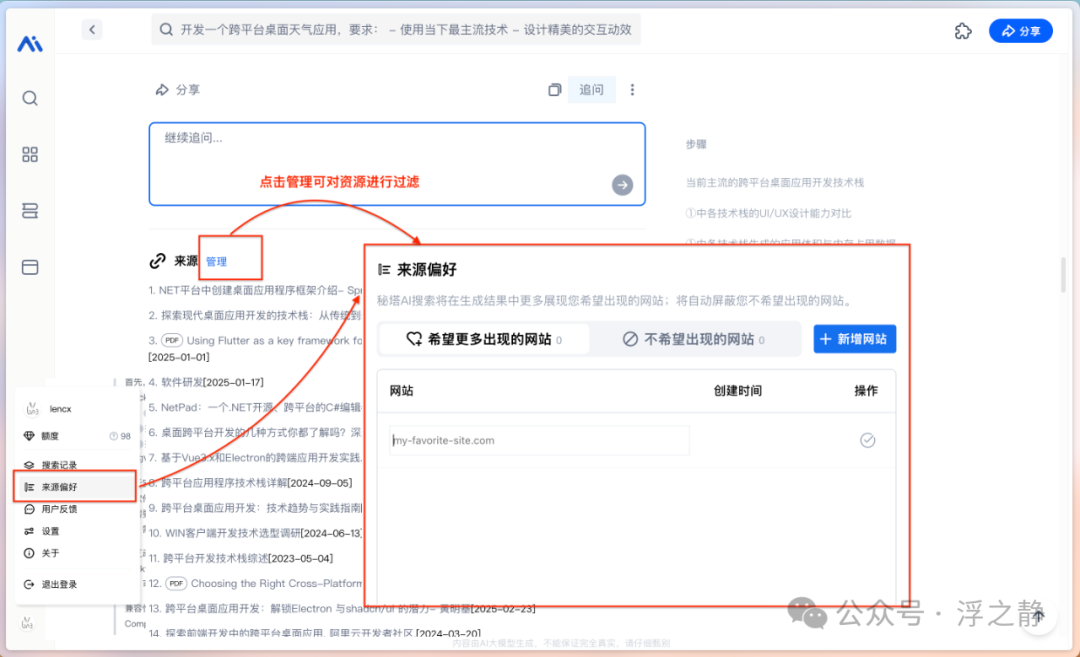Click step "当前主流的跨平台桌面应用开发技术栈"

[774, 182]
